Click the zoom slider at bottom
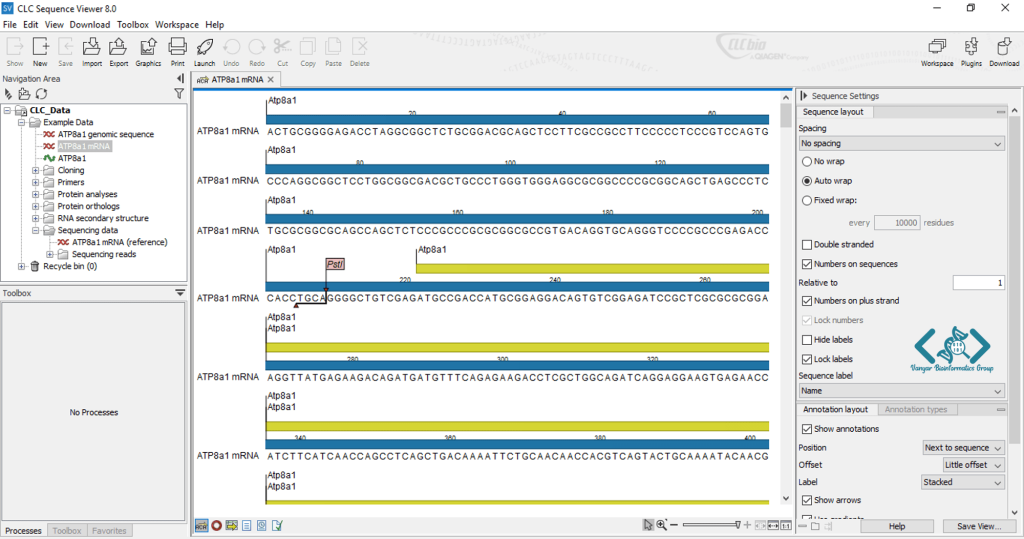Viewport: 1024px width, 539px height. pos(712,525)
